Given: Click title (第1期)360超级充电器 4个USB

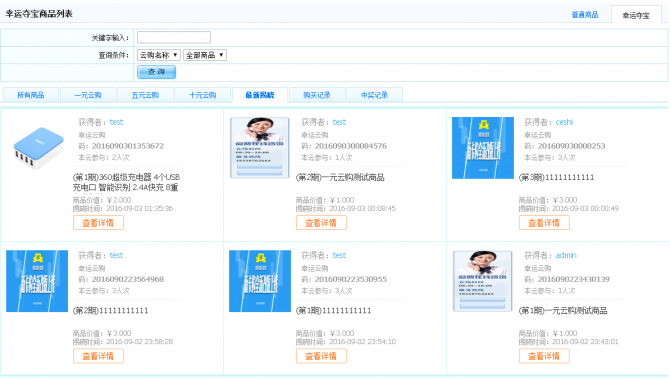Looking at the screenshot, I should [126, 182].
